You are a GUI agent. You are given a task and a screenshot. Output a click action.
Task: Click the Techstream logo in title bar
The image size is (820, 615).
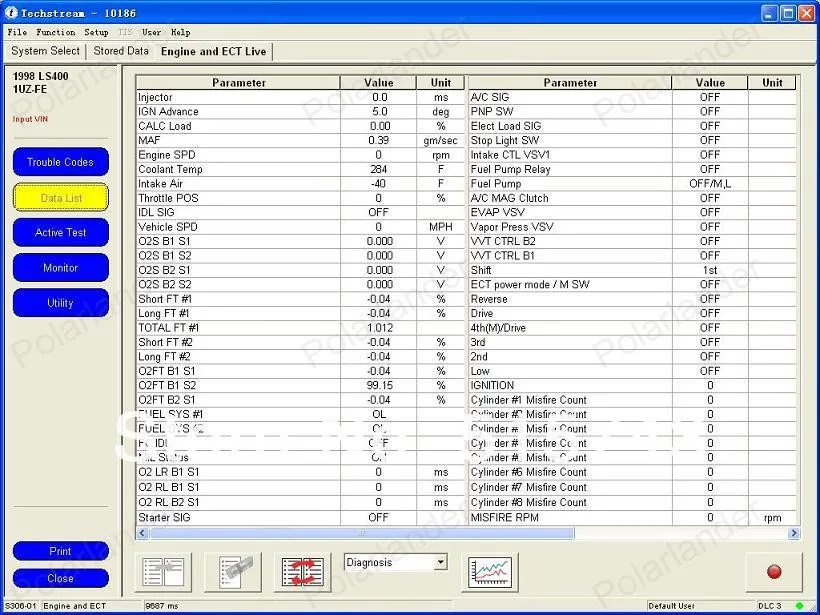coord(11,13)
